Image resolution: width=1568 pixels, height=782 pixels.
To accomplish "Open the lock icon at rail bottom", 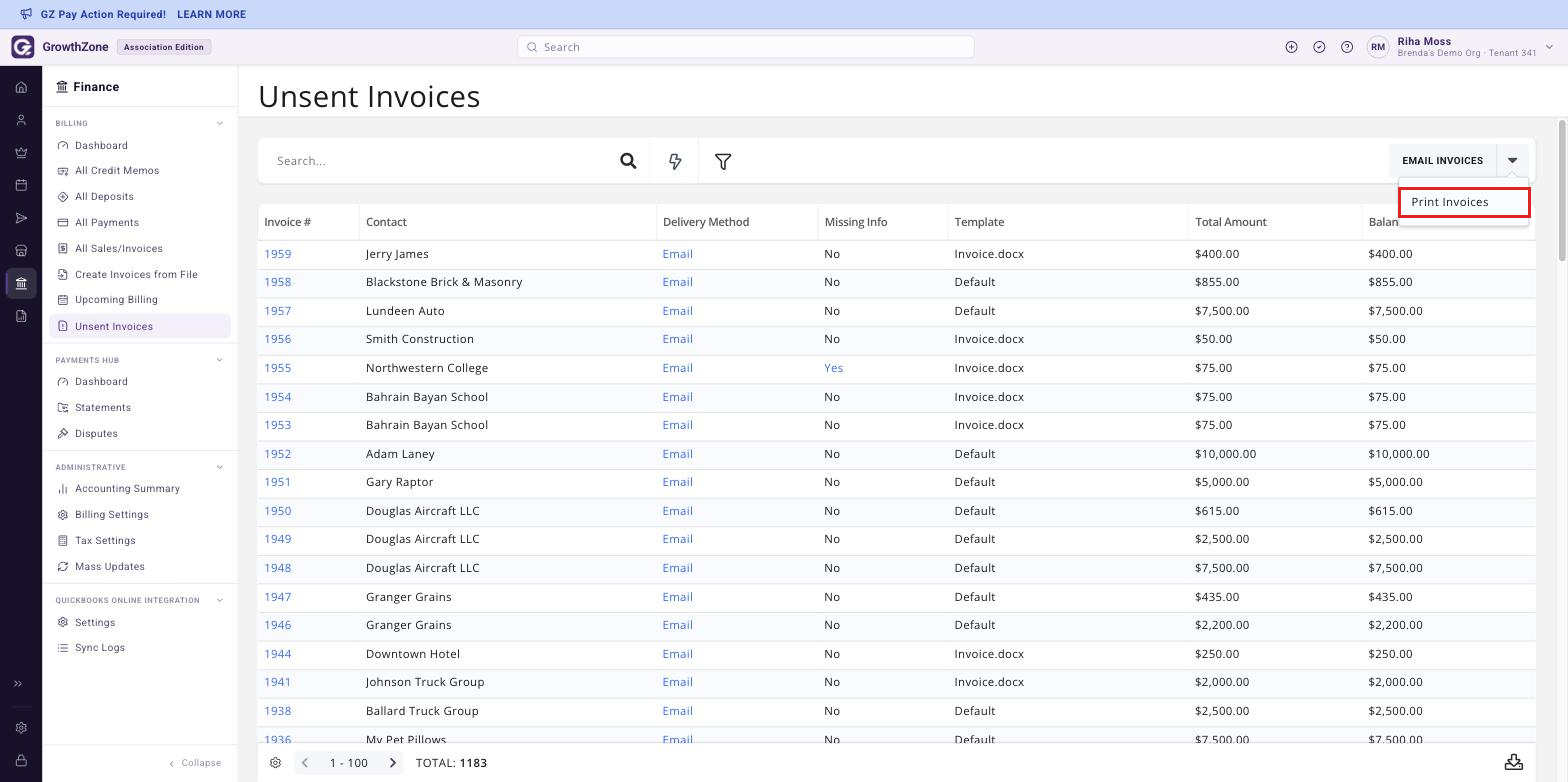I will [x=21, y=761].
